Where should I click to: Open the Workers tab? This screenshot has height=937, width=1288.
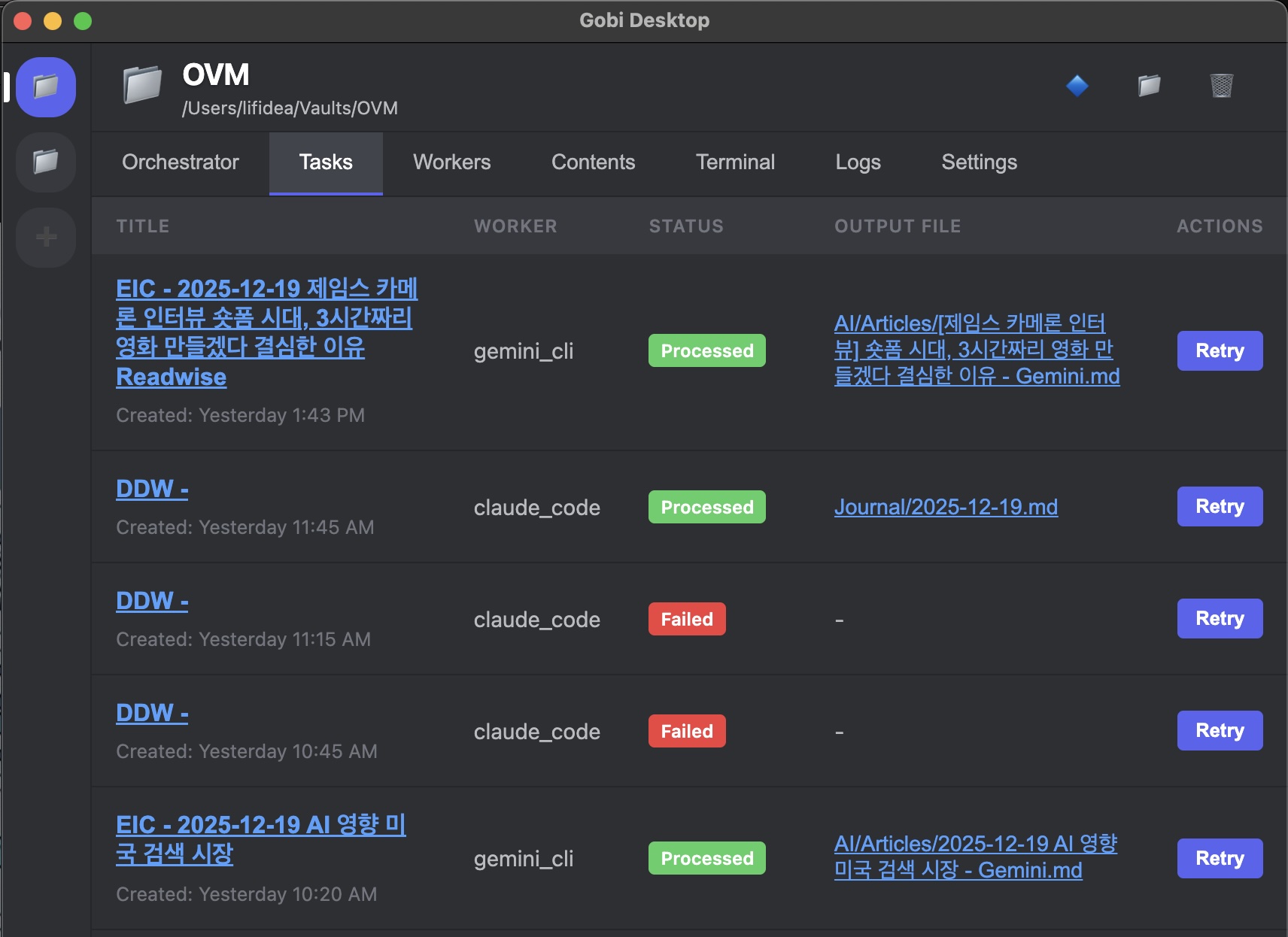451,162
